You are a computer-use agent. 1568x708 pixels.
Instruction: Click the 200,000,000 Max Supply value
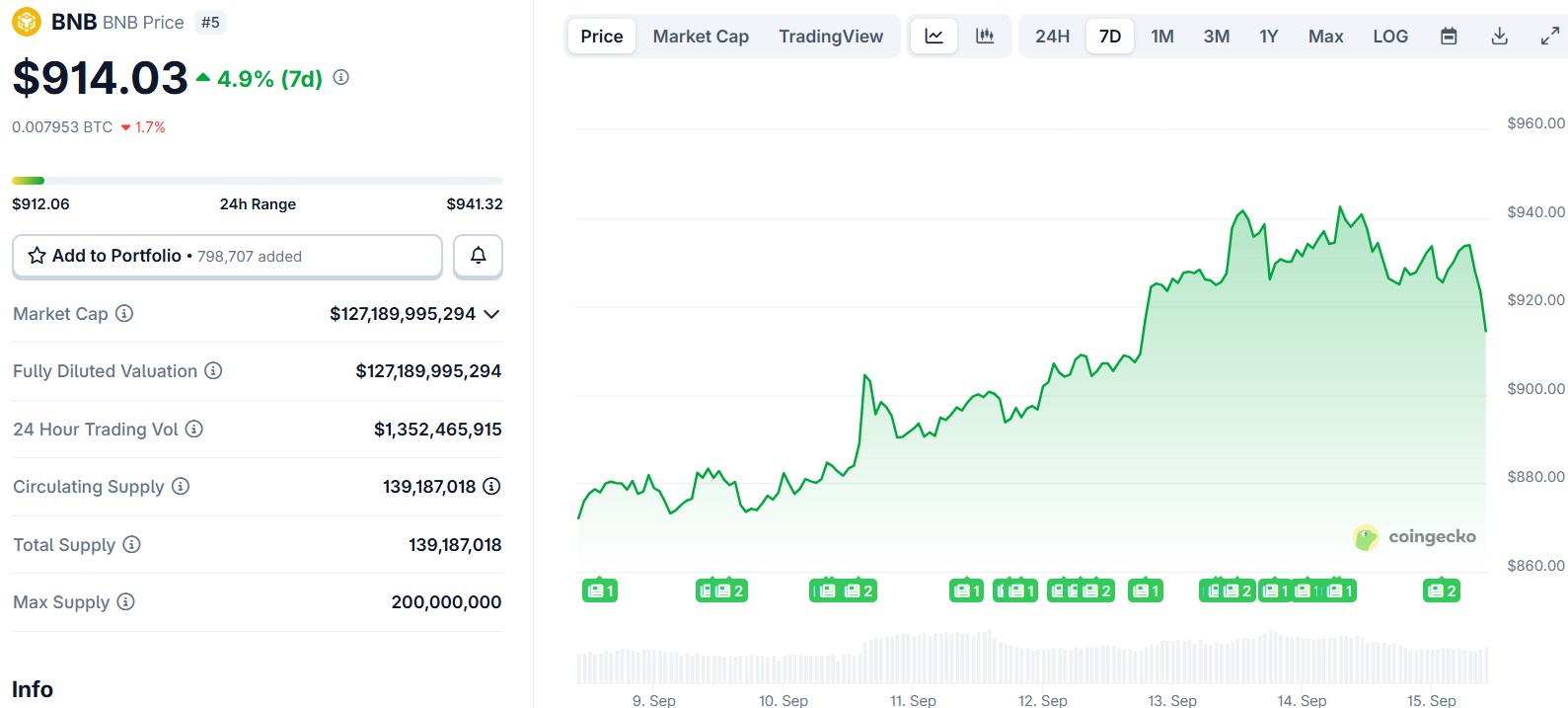446,602
